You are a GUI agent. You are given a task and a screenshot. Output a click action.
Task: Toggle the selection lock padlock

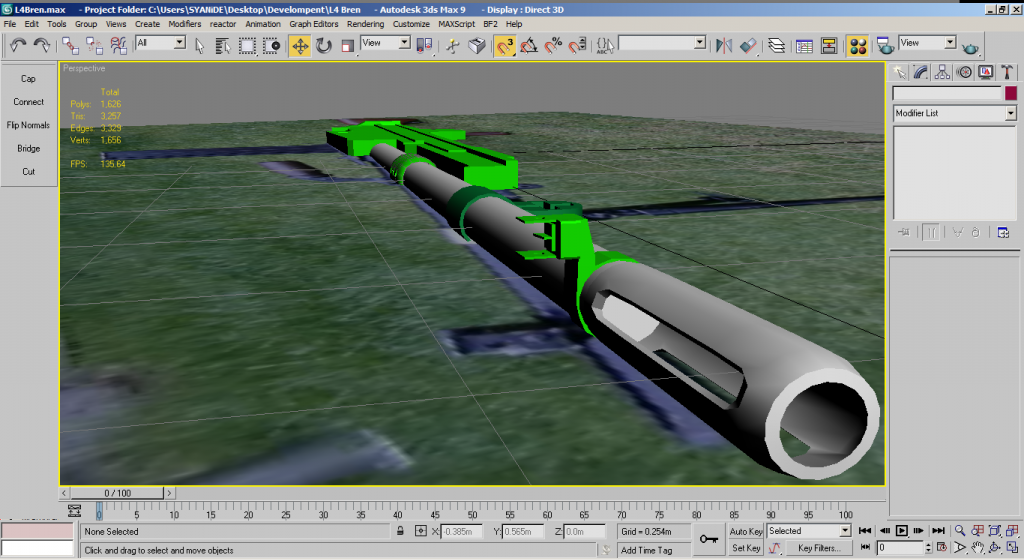[401, 531]
